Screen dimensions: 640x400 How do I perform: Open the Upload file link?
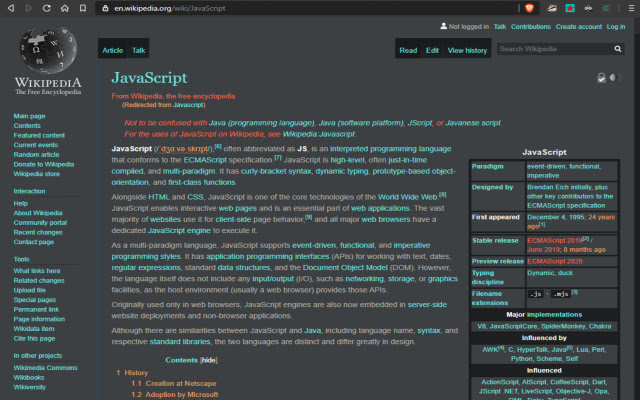pos(29,290)
